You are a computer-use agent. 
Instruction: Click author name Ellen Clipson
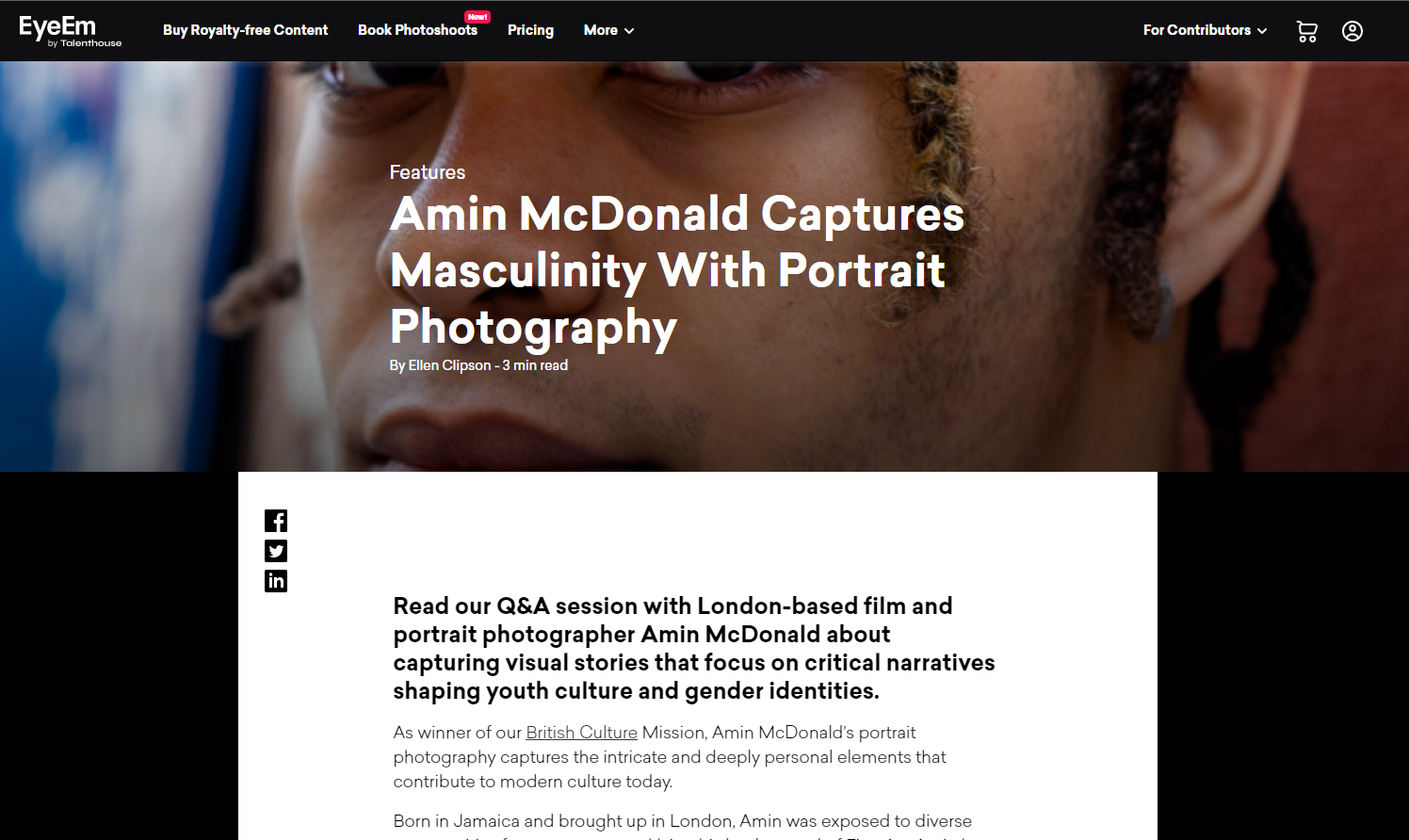click(449, 365)
